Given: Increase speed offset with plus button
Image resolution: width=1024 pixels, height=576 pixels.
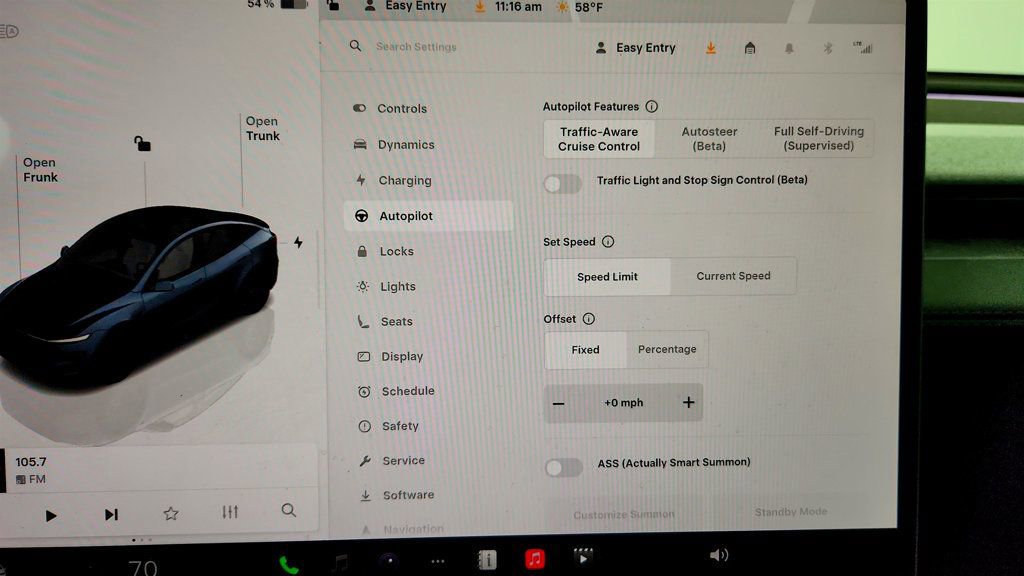Looking at the screenshot, I should tap(688, 402).
